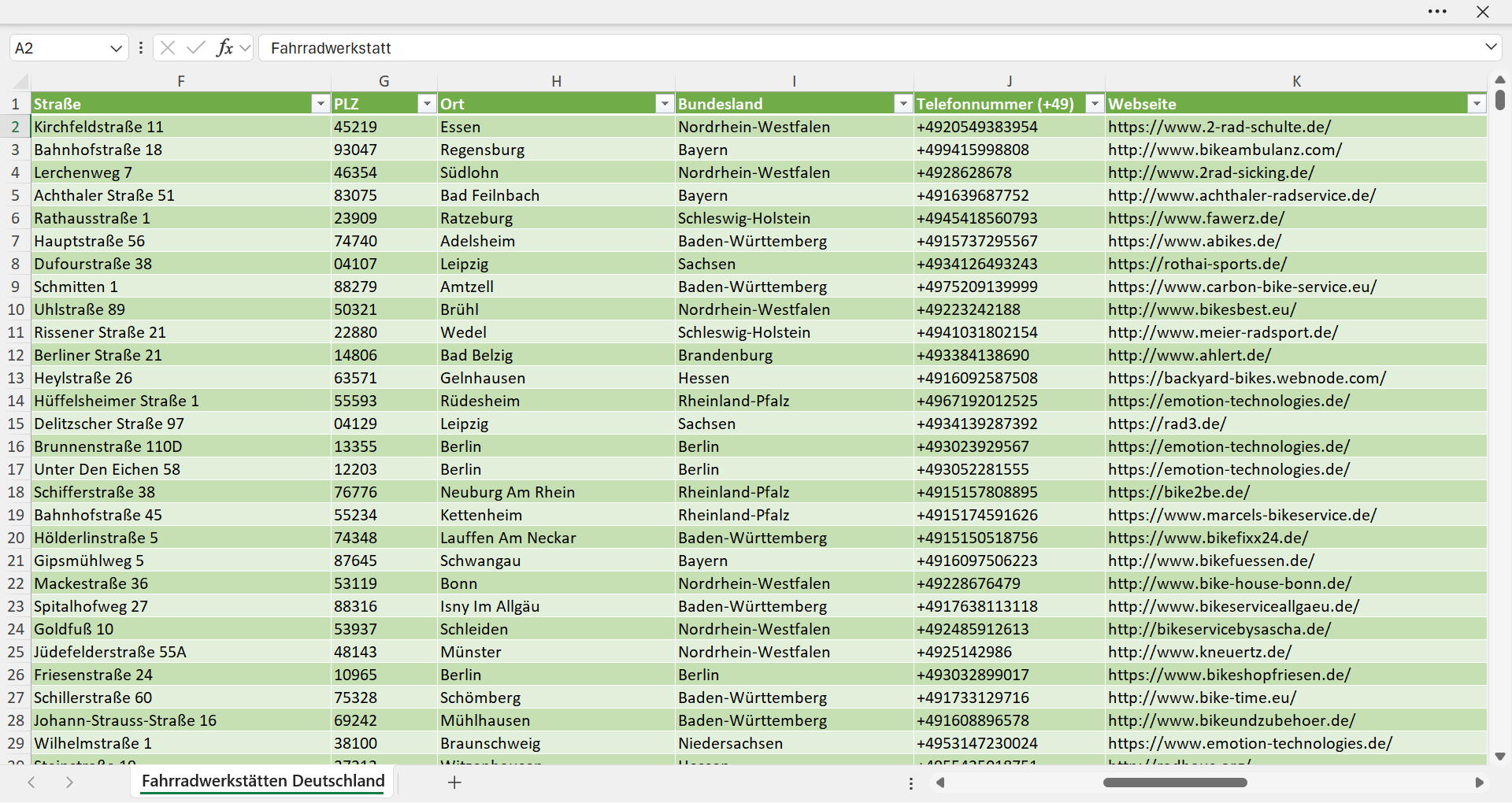
Task: Select Bundesland cell Brandenburg
Action: (x=795, y=355)
